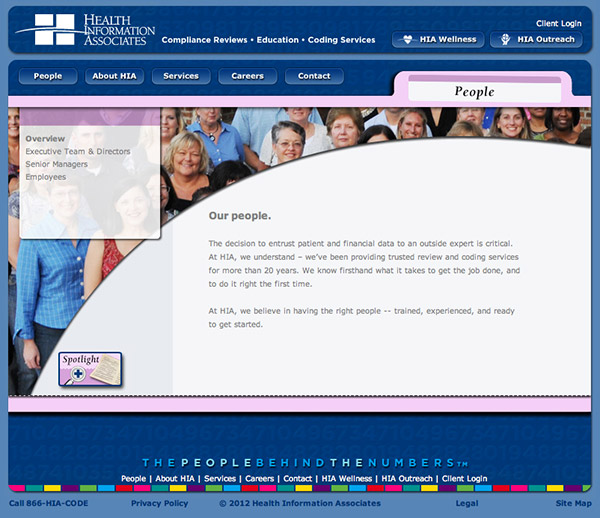Screen dimensions: 600x518
Task: Click the footer Careers link
Action: tap(260, 479)
